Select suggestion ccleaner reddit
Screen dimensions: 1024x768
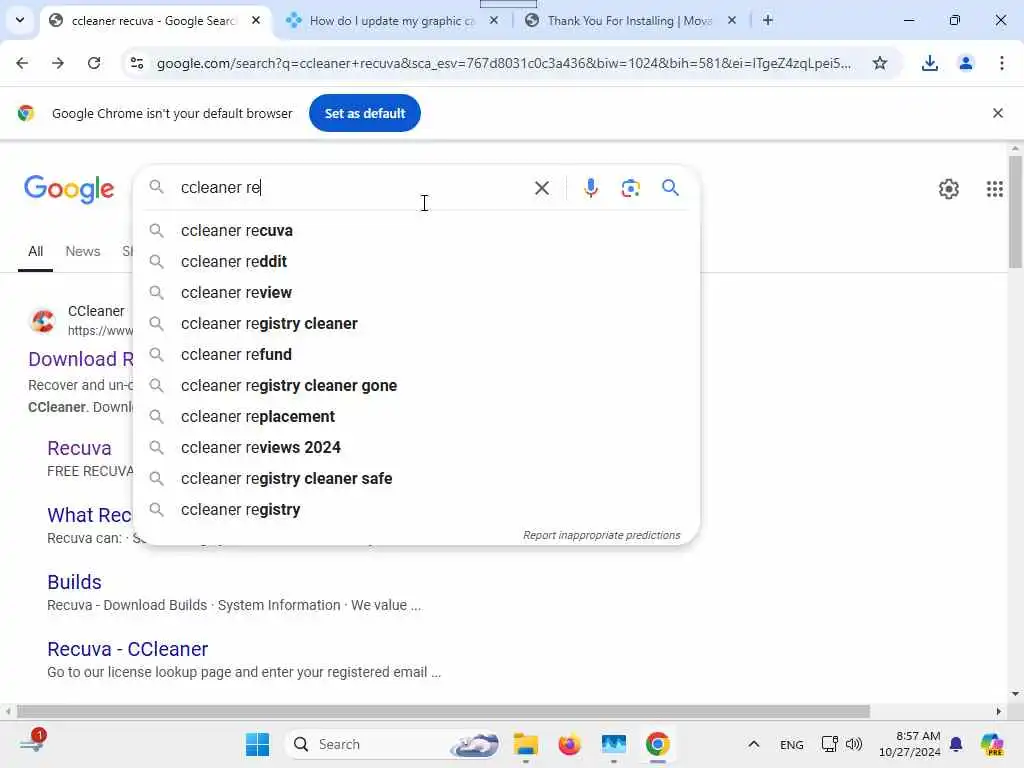click(416, 261)
